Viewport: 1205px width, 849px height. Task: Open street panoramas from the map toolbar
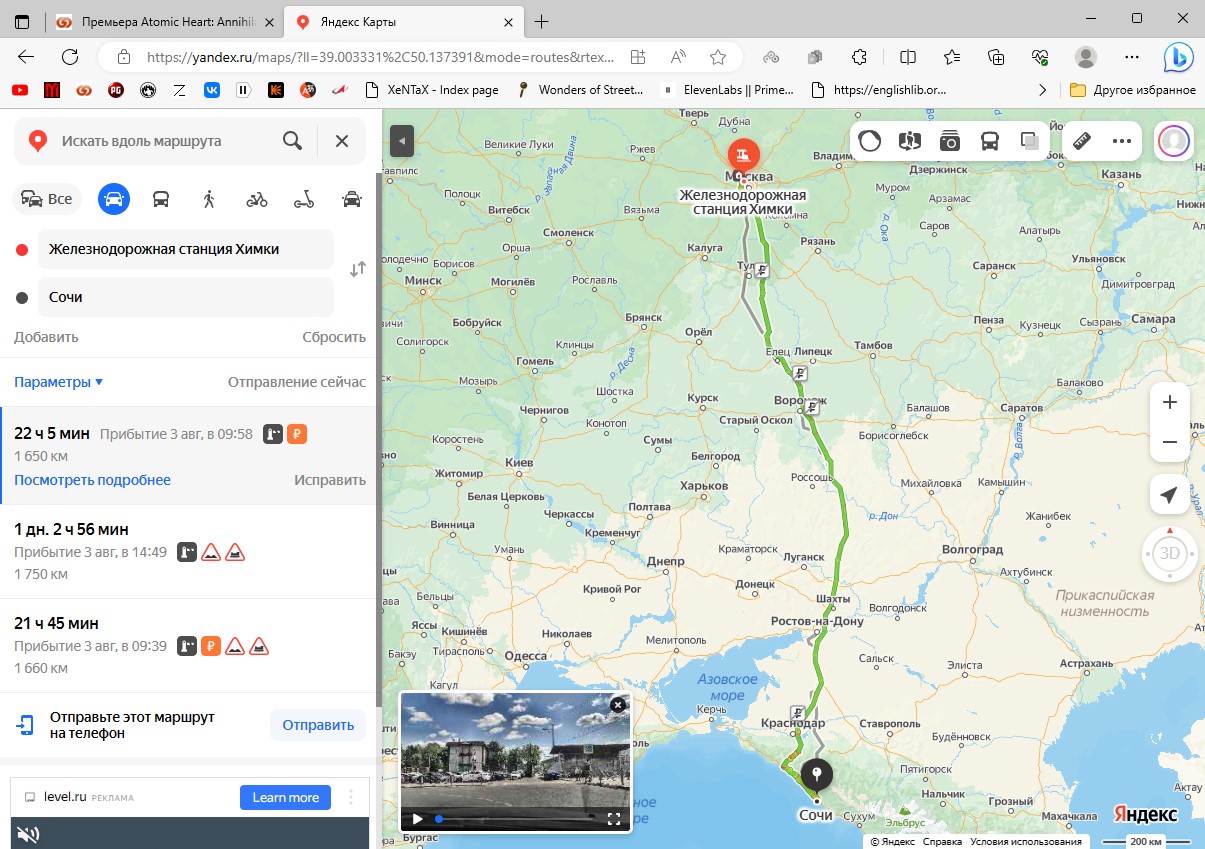click(910, 141)
